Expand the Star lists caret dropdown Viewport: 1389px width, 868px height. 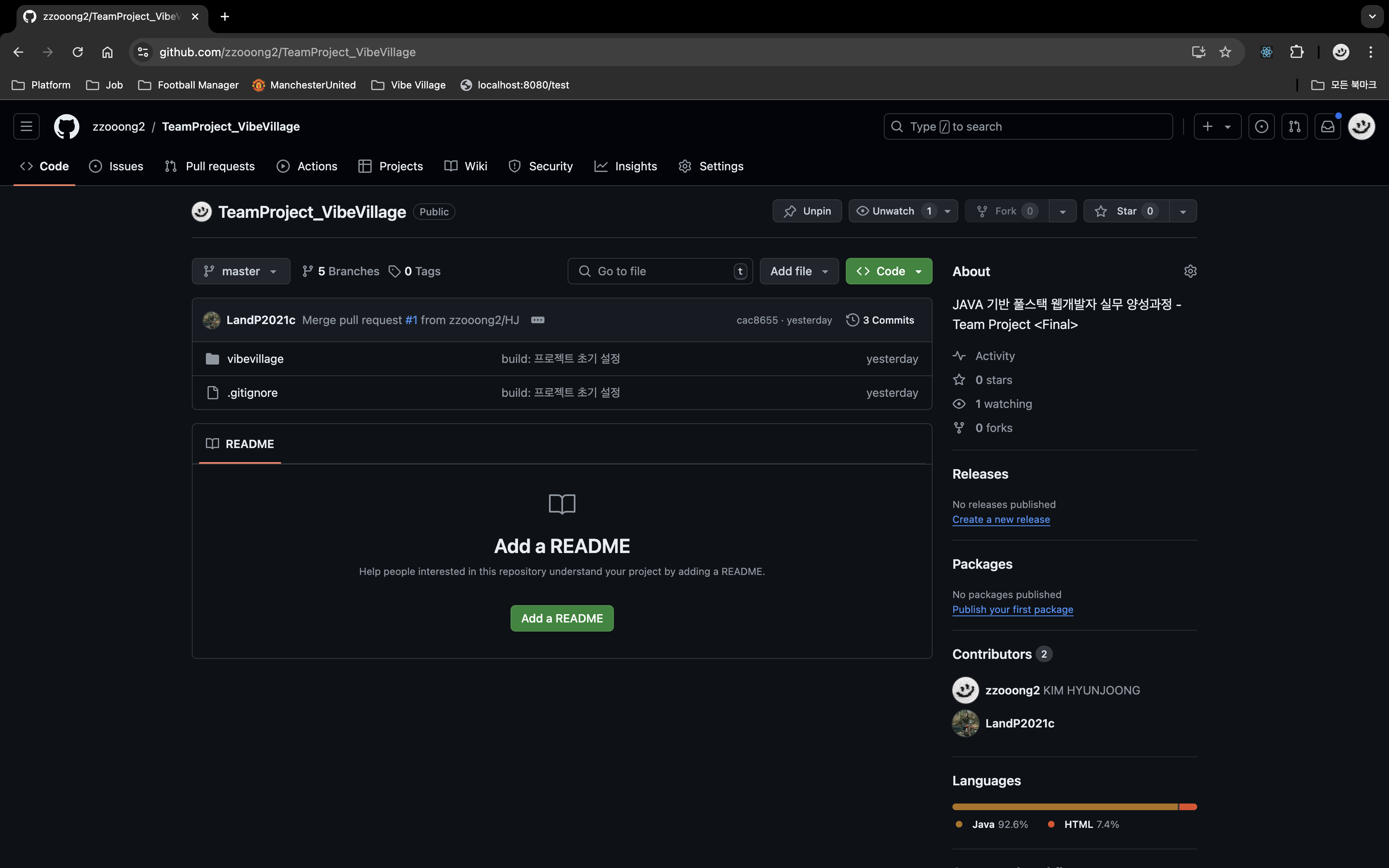click(x=1183, y=211)
